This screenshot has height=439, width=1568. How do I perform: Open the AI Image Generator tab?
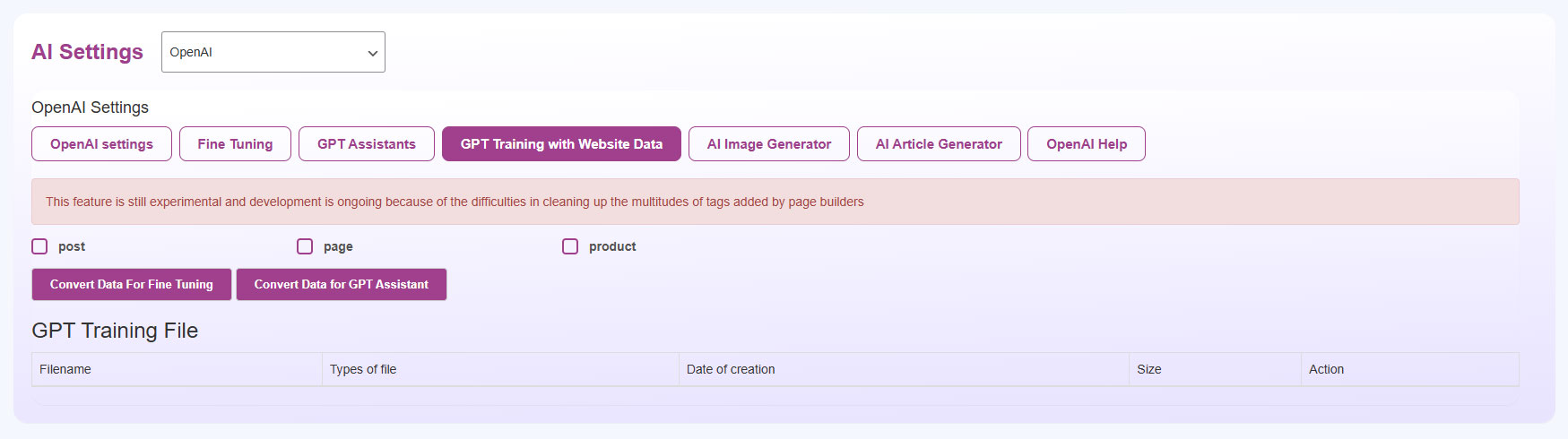[x=768, y=144]
